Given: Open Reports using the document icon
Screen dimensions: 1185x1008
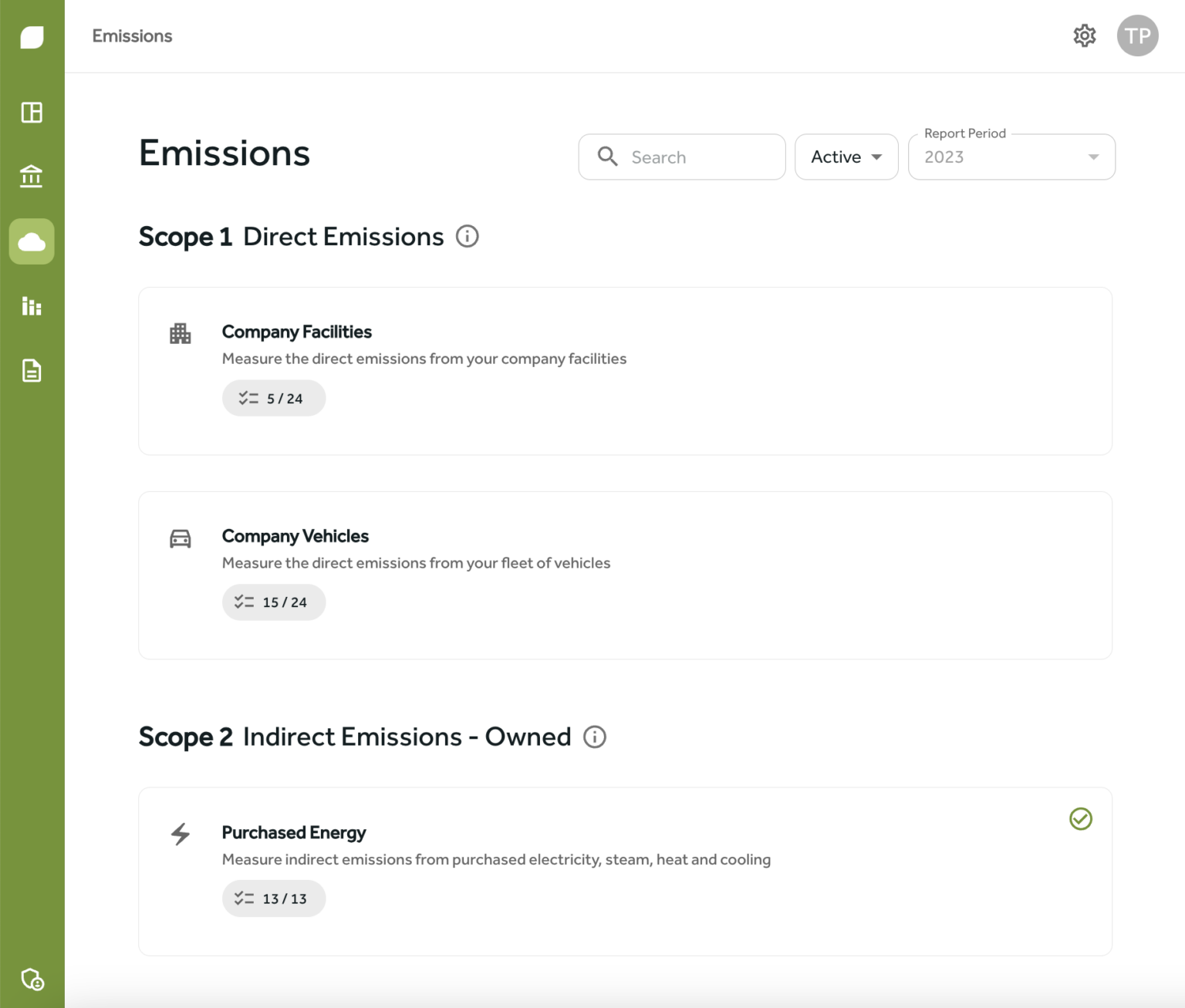Looking at the screenshot, I should pyautogui.click(x=32, y=370).
